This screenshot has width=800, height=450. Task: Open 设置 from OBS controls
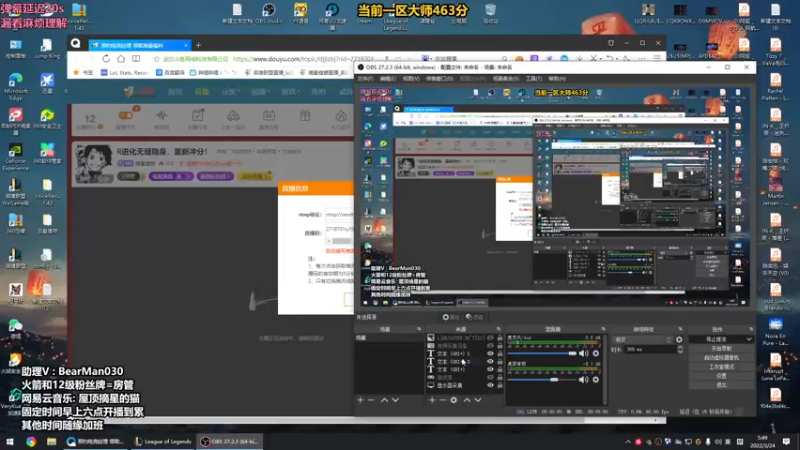click(721, 376)
